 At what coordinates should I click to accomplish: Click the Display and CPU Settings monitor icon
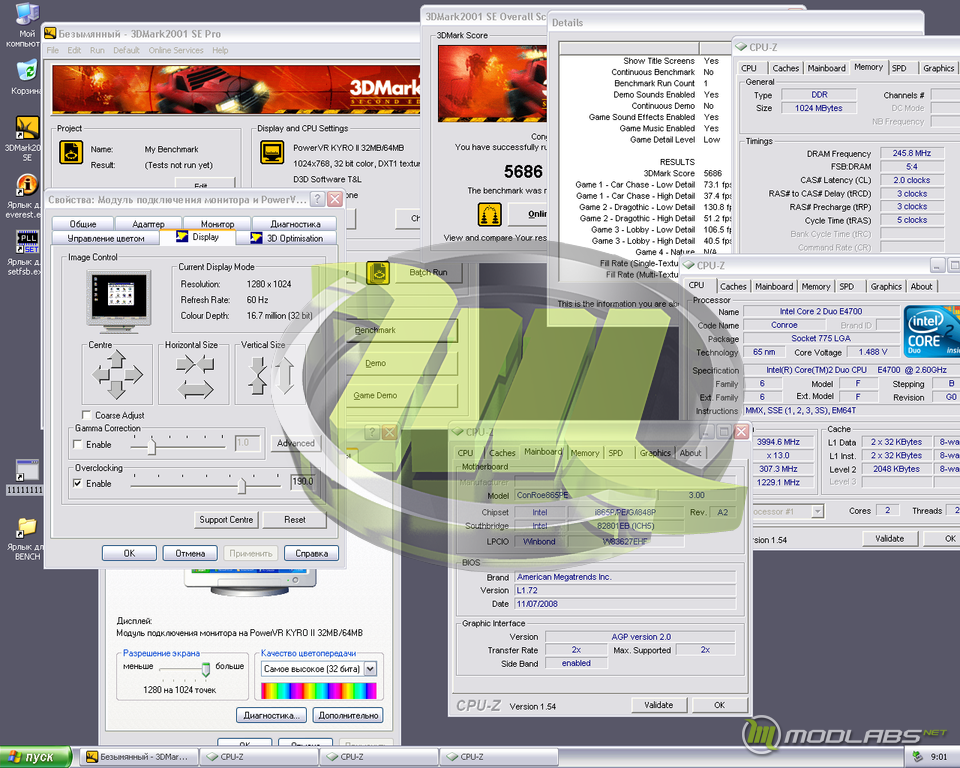(272, 152)
